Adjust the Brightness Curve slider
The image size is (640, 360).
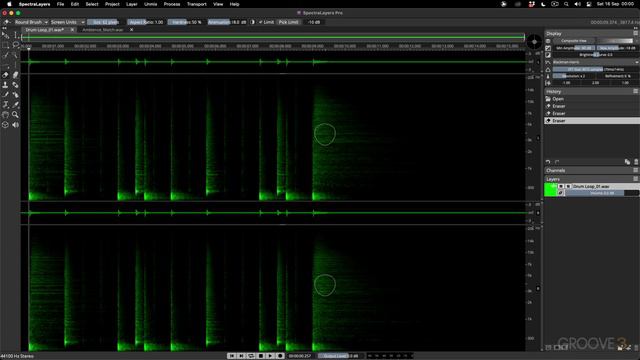[596, 55]
